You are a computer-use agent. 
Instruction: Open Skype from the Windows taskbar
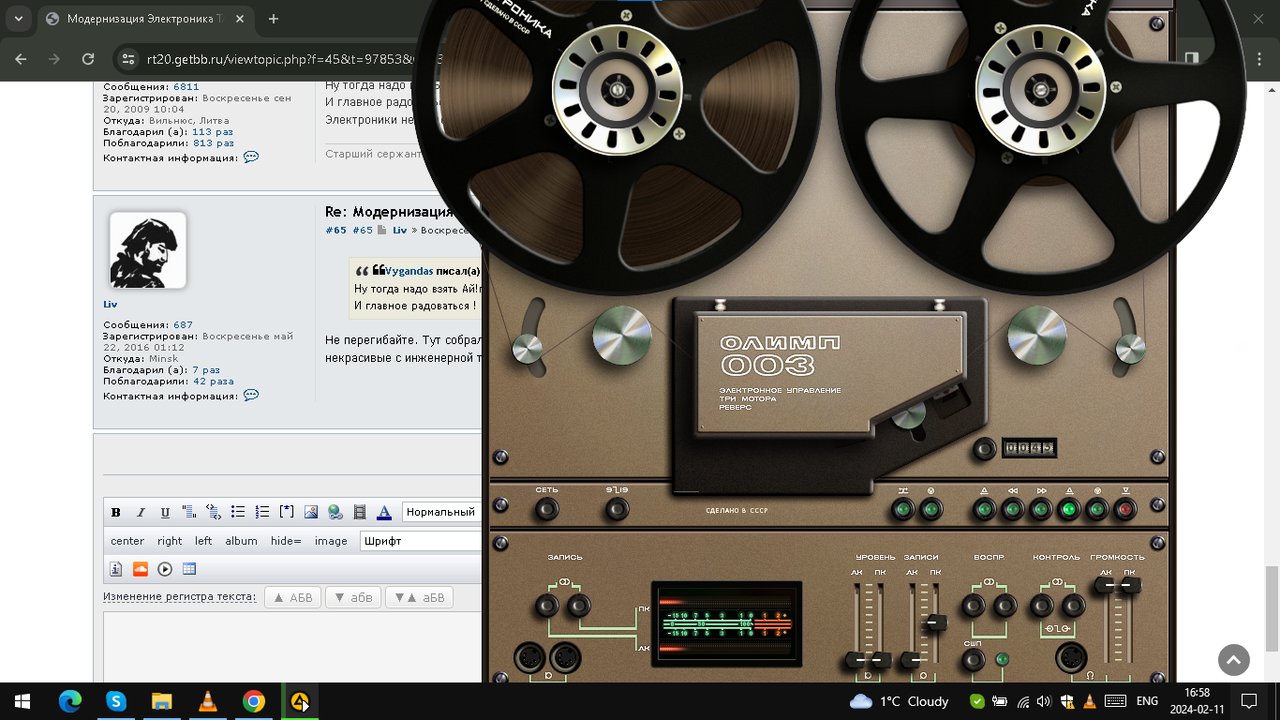[x=115, y=702]
